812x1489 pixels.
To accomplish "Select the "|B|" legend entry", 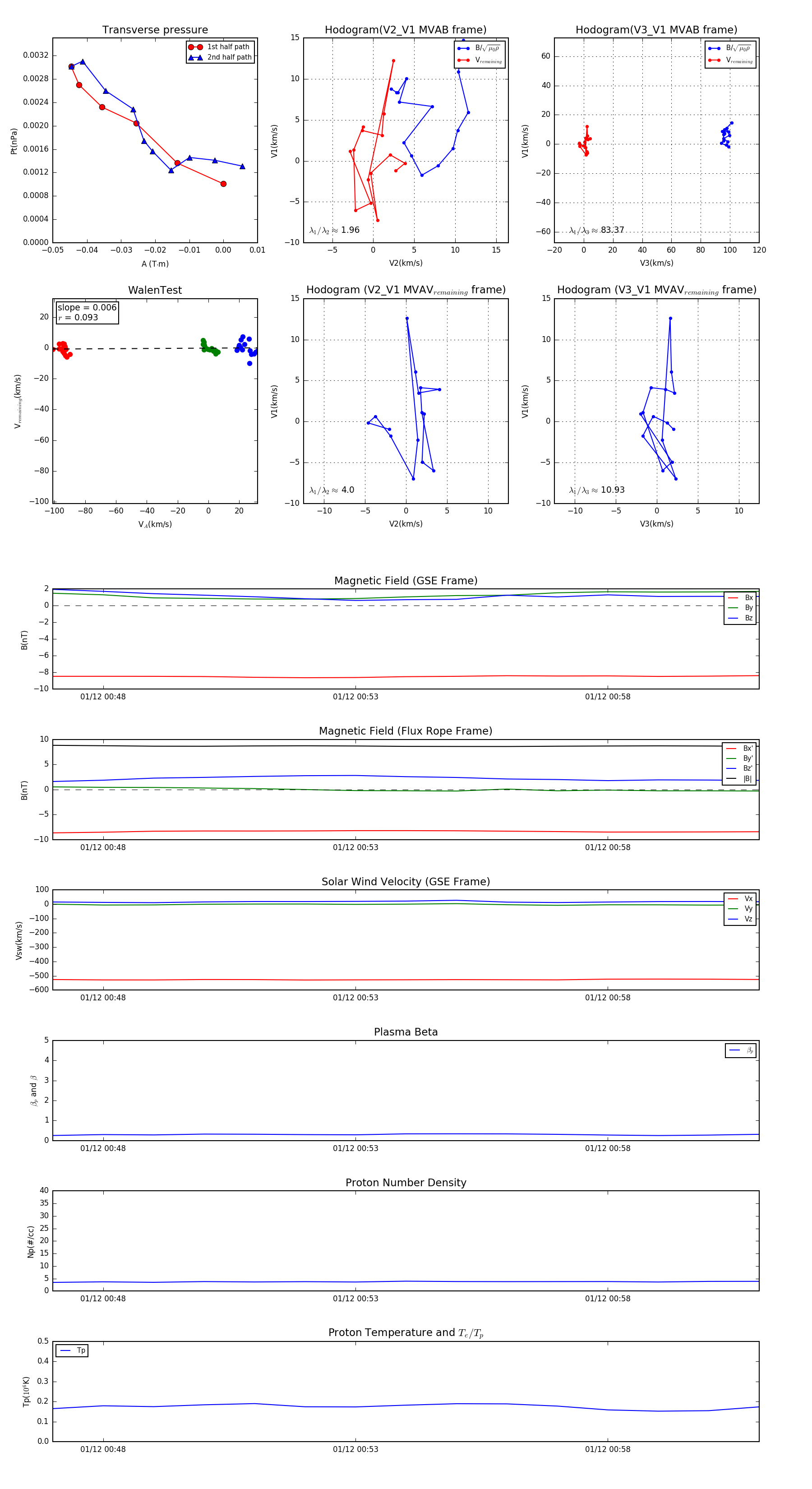I will (740, 779).
